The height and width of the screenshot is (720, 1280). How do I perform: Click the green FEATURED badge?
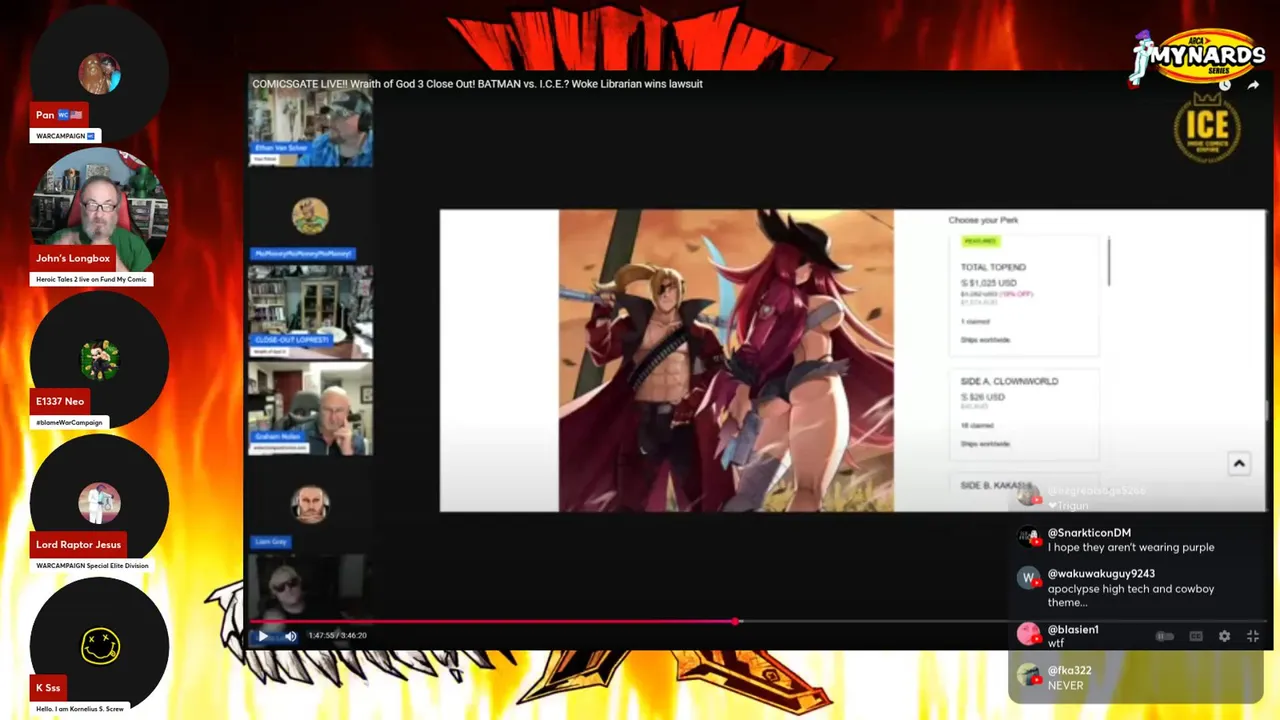pos(980,241)
